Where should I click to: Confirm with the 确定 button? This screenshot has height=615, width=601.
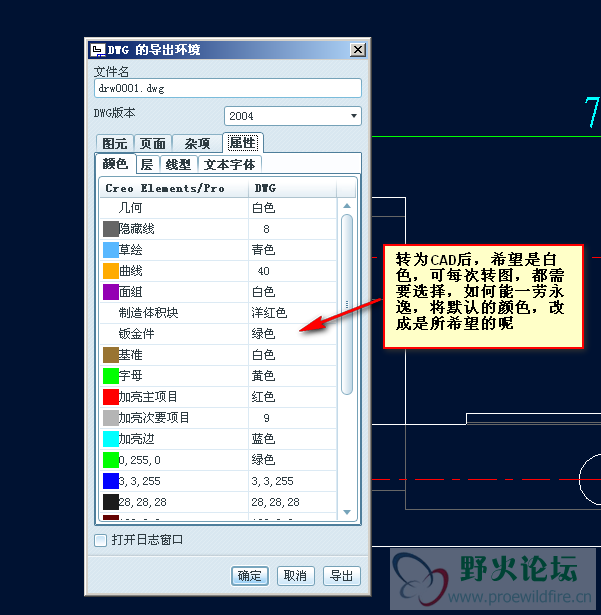pos(250,576)
